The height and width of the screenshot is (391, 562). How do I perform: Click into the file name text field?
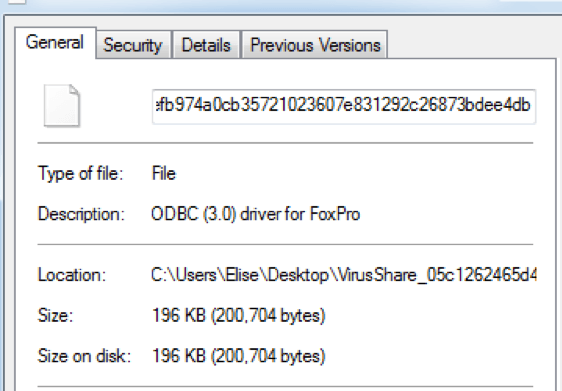pyautogui.click(x=344, y=106)
